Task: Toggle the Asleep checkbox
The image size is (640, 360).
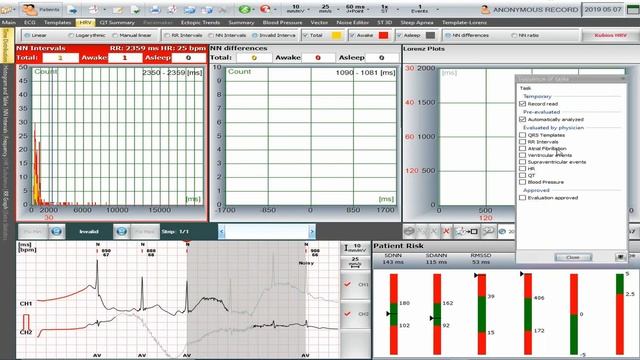Action: (399, 36)
